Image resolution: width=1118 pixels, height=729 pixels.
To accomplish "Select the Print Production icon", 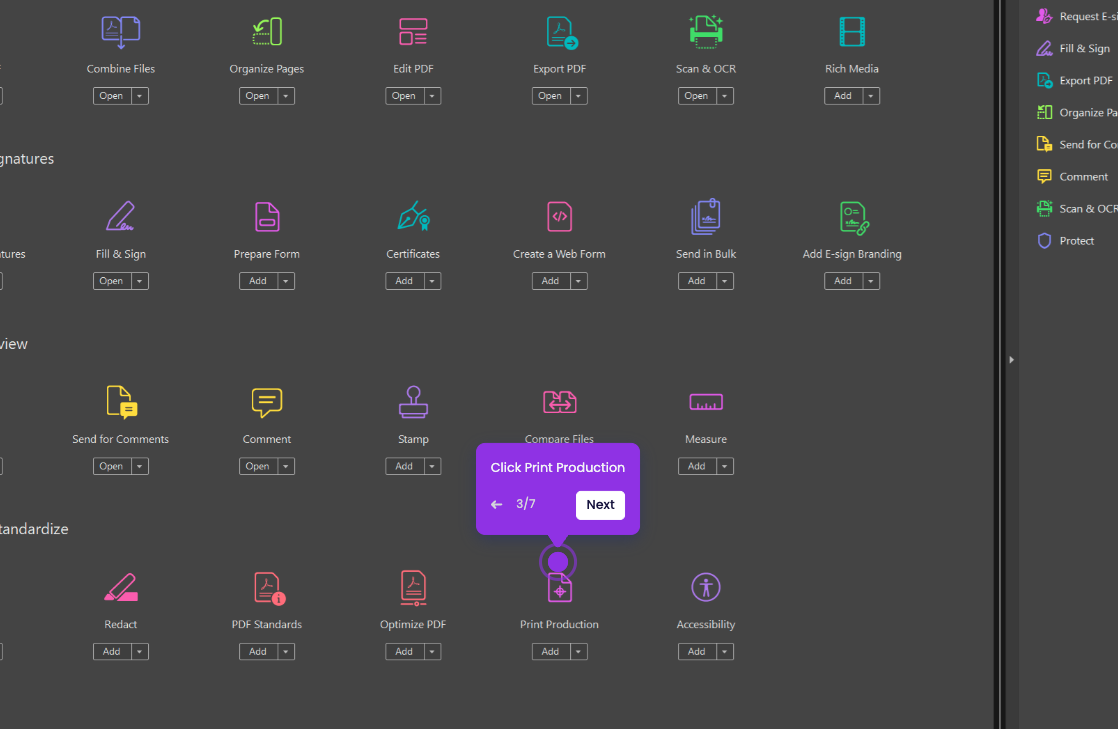I will pos(560,588).
